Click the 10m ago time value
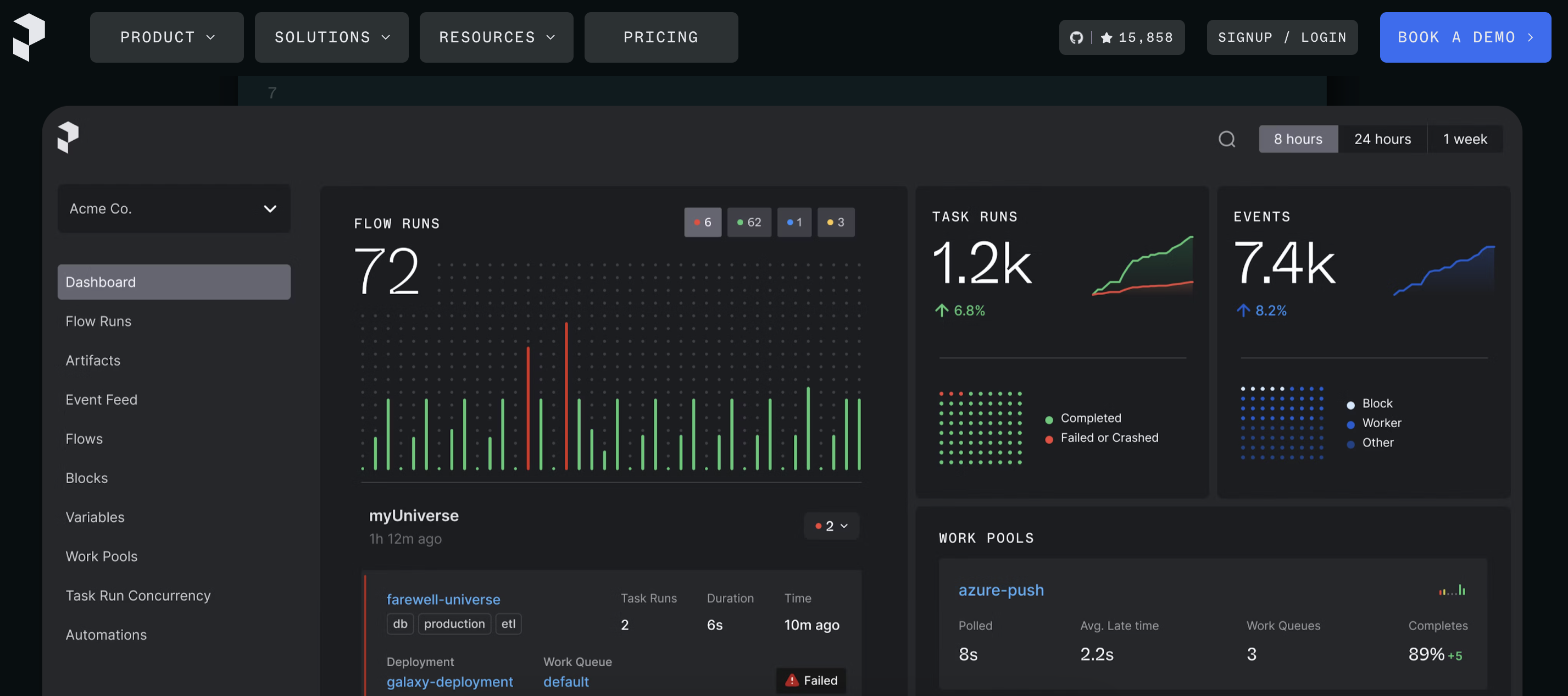Screen dimensions: 1568x696 (811, 625)
